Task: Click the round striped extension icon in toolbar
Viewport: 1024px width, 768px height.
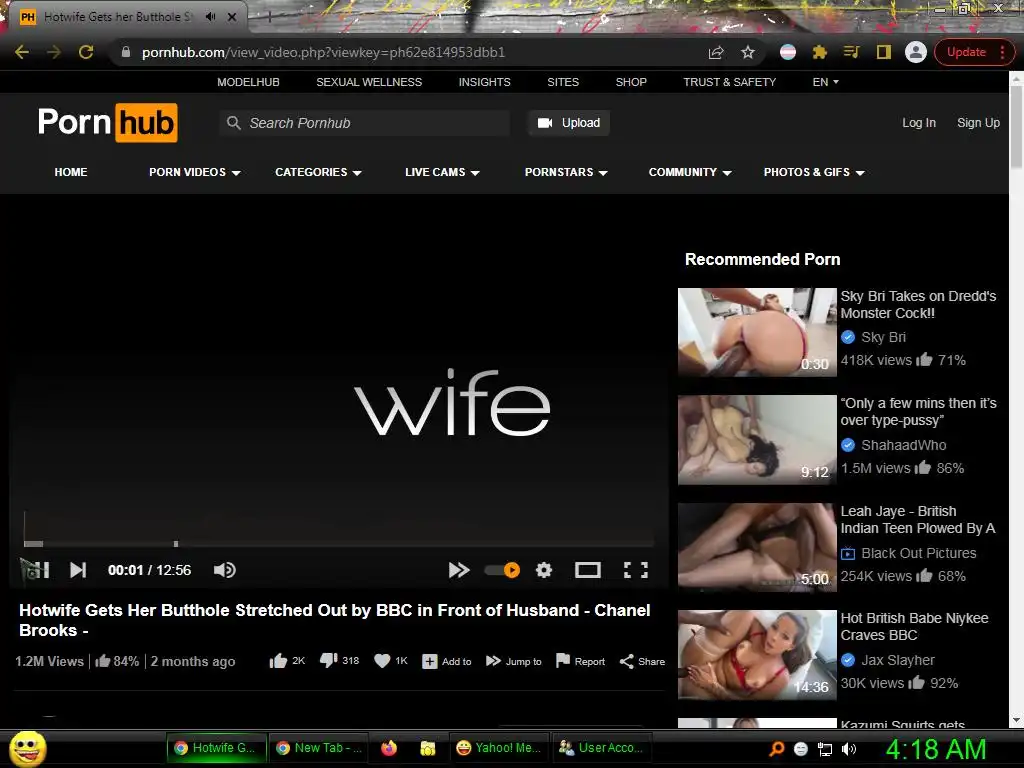Action: [x=788, y=52]
